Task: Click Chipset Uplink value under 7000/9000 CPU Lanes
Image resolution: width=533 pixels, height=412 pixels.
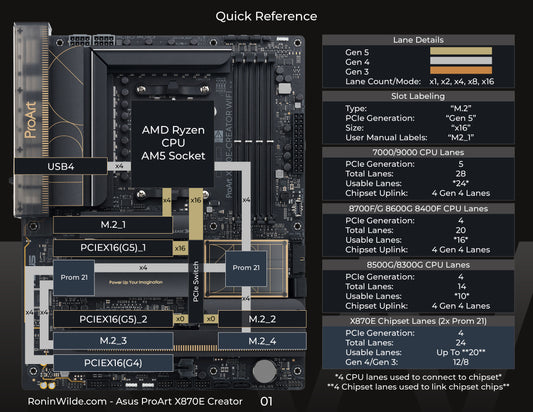Action: (x=461, y=193)
